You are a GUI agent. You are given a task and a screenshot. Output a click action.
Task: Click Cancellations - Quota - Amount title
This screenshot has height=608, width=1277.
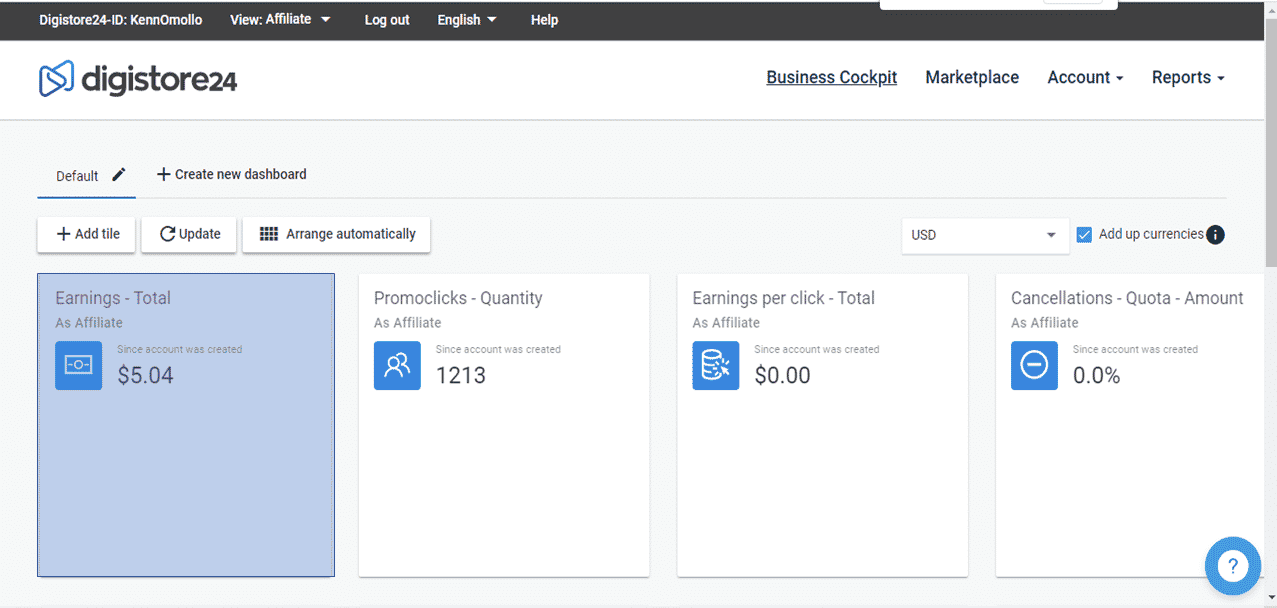[1127, 298]
